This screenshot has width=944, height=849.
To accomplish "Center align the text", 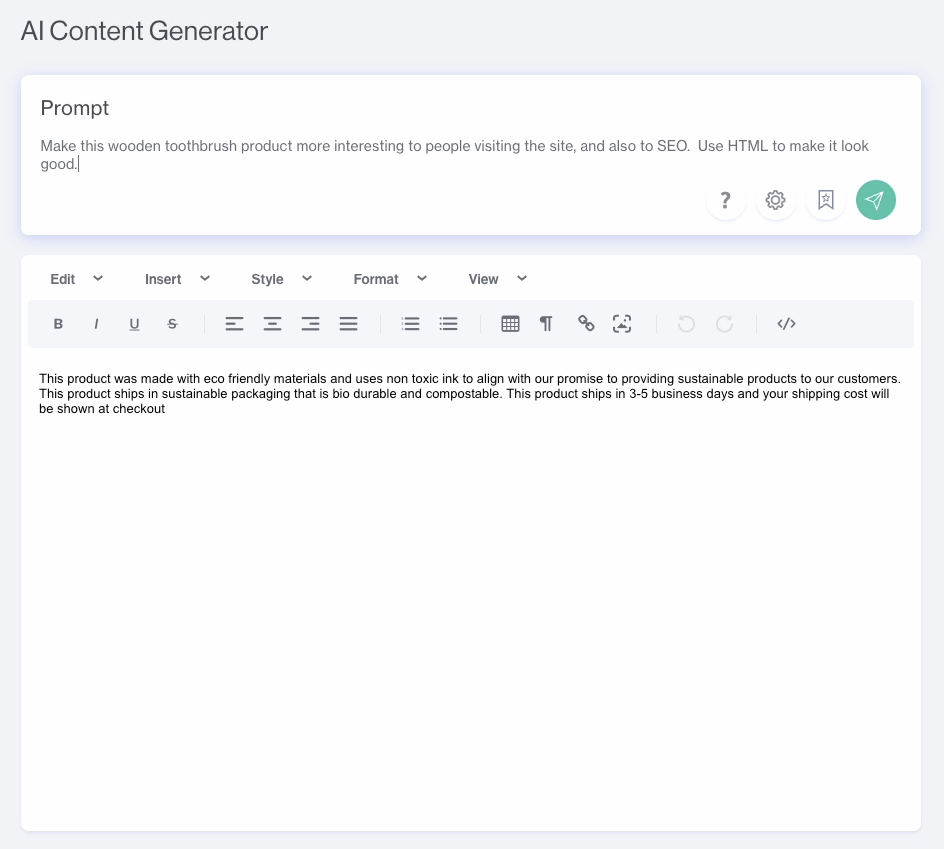I will [272, 324].
